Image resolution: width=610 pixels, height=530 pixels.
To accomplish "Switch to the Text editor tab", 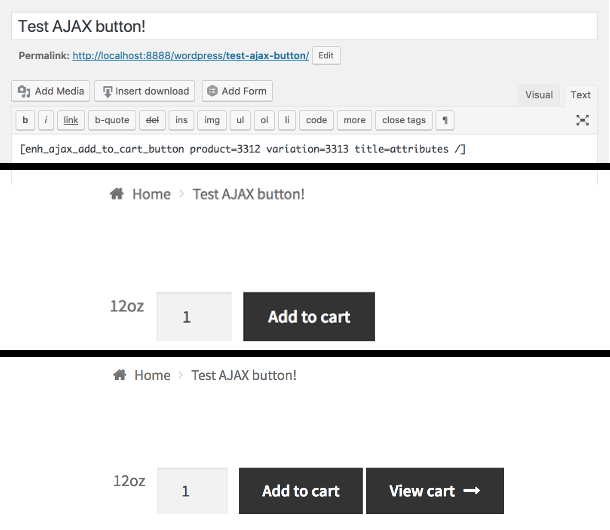I will [x=580, y=95].
